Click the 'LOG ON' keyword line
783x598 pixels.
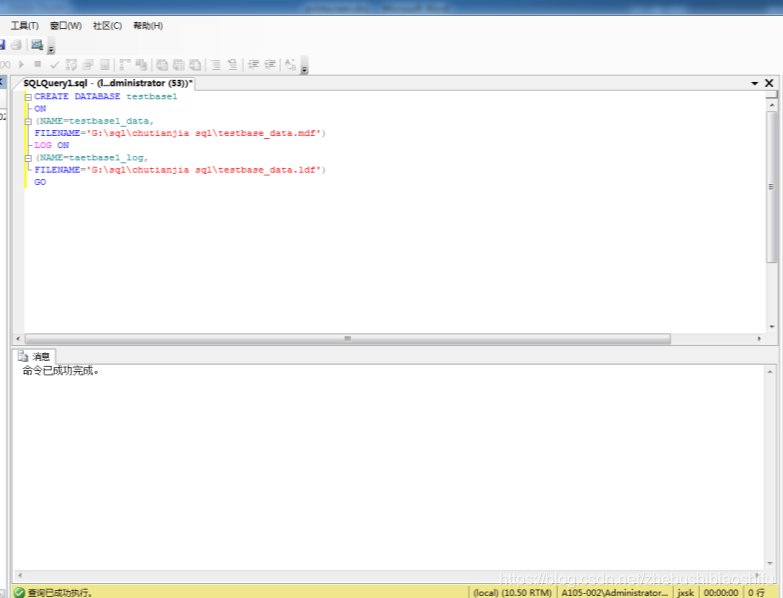pyautogui.click(x=51, y=145)
